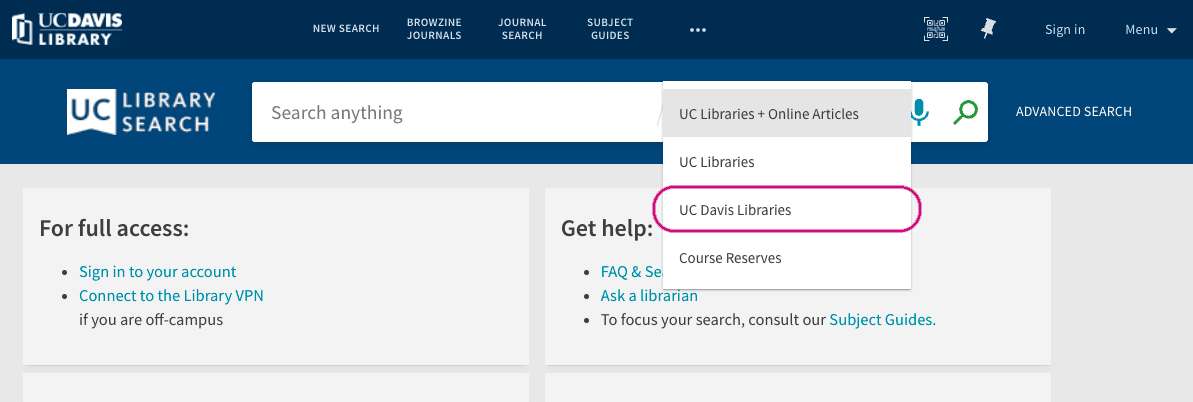Choose UC Davis Libraries search scope
1193x402 pixels.
click(x=735, y=210)
